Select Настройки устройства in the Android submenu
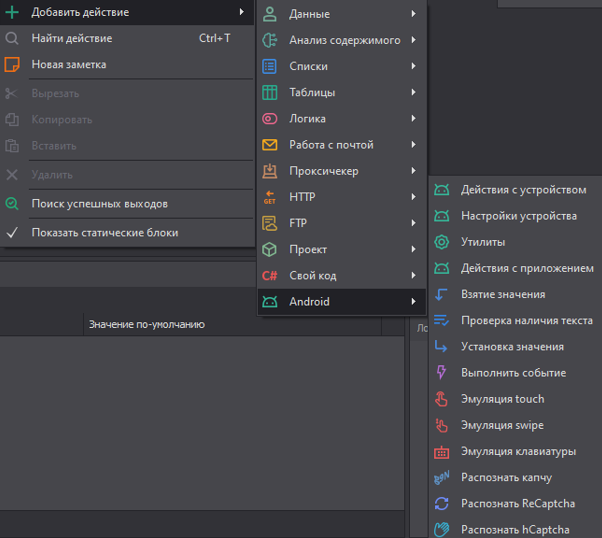 click(515, 216)
